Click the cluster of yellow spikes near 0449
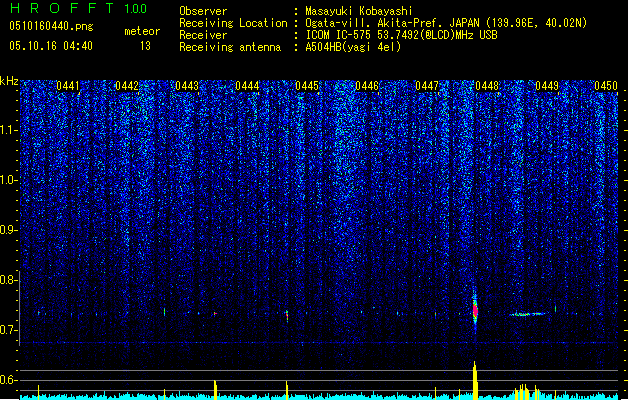Screen dimensions: 629x400 pos(526,392)
